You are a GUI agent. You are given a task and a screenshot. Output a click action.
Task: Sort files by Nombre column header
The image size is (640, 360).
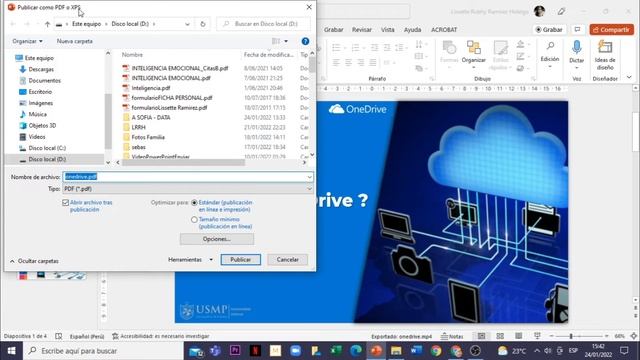click(x=132, y=55)
